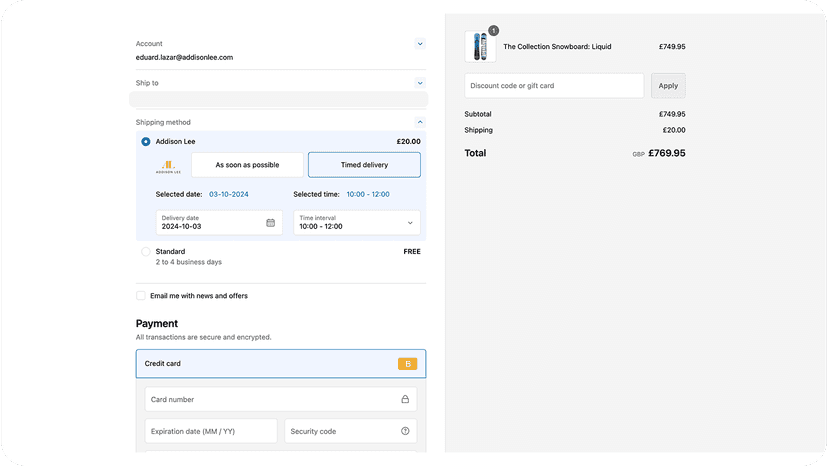Click the calendar icon in Delivery date

coord(270,223)
